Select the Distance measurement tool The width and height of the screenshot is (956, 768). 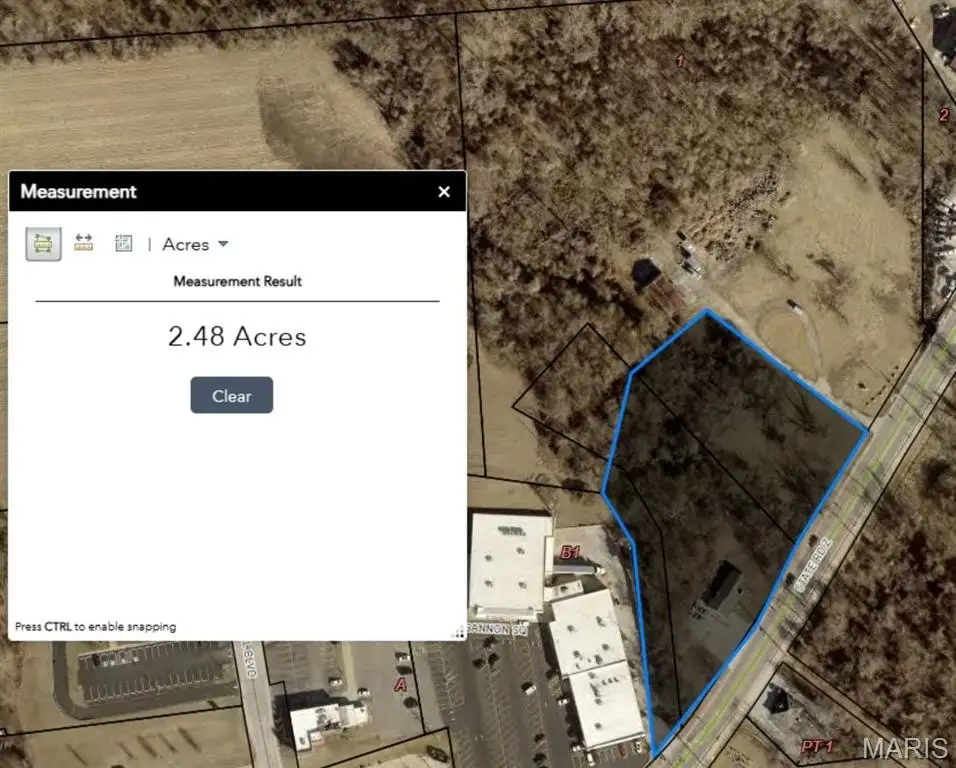[84, 243]
